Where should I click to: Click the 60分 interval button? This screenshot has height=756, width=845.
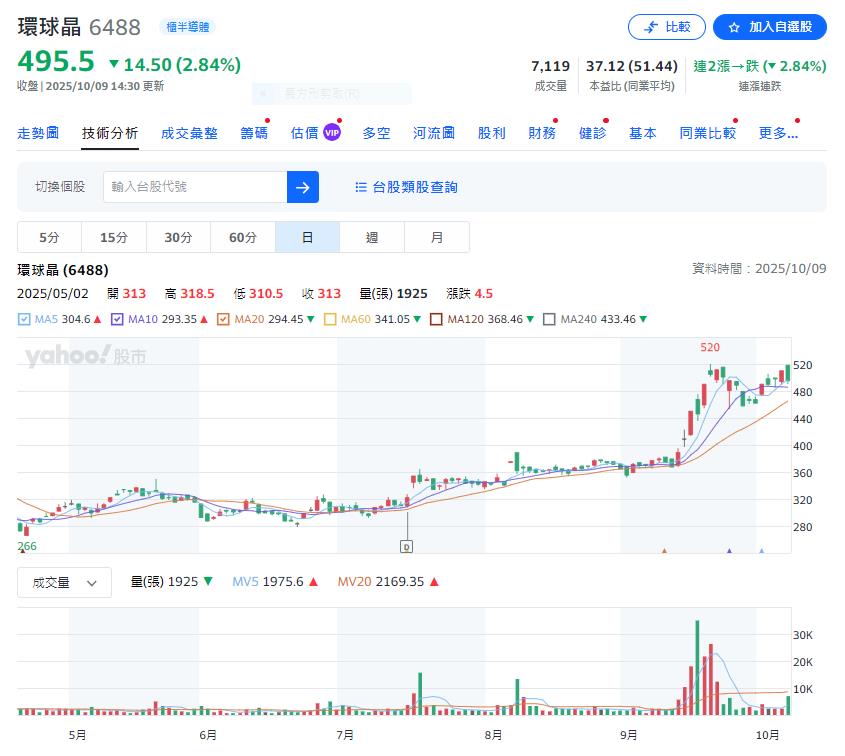point(243,238)
